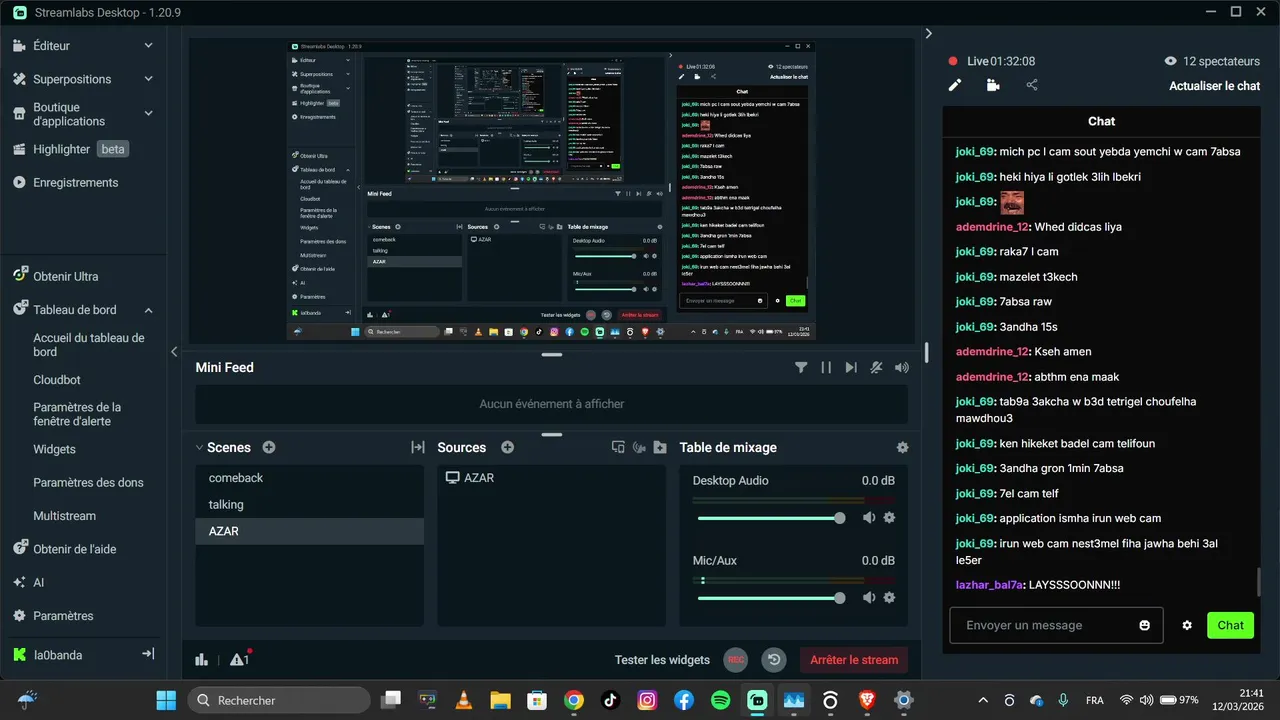Screen dimensions: 1280x720
Task: Collapse the chat panel with arrow
Action: point(928,33)
